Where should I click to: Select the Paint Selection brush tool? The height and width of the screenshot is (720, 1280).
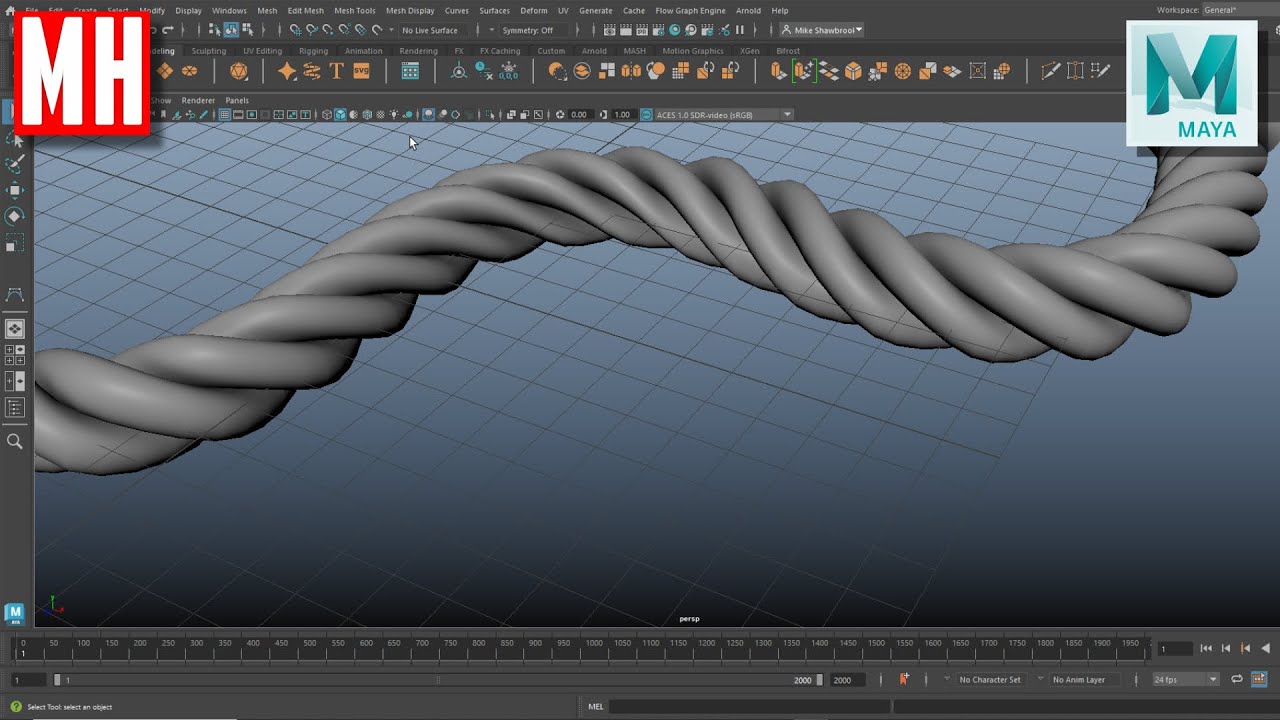(15, 164)
